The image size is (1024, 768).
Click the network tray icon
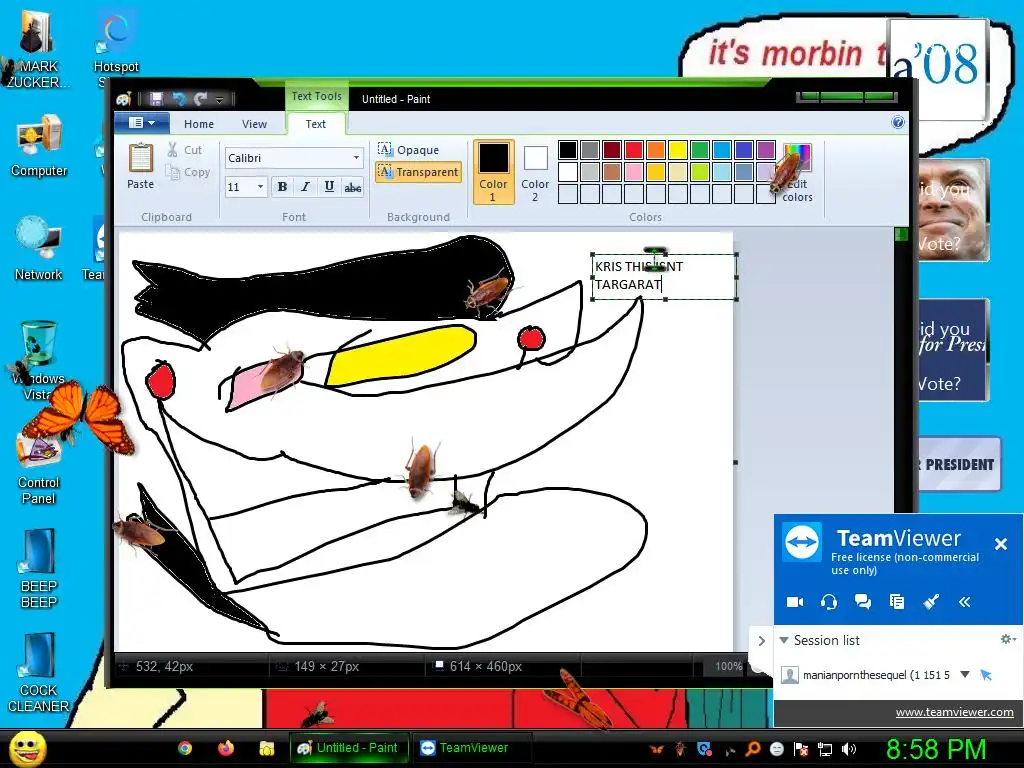tap(825, 749)
